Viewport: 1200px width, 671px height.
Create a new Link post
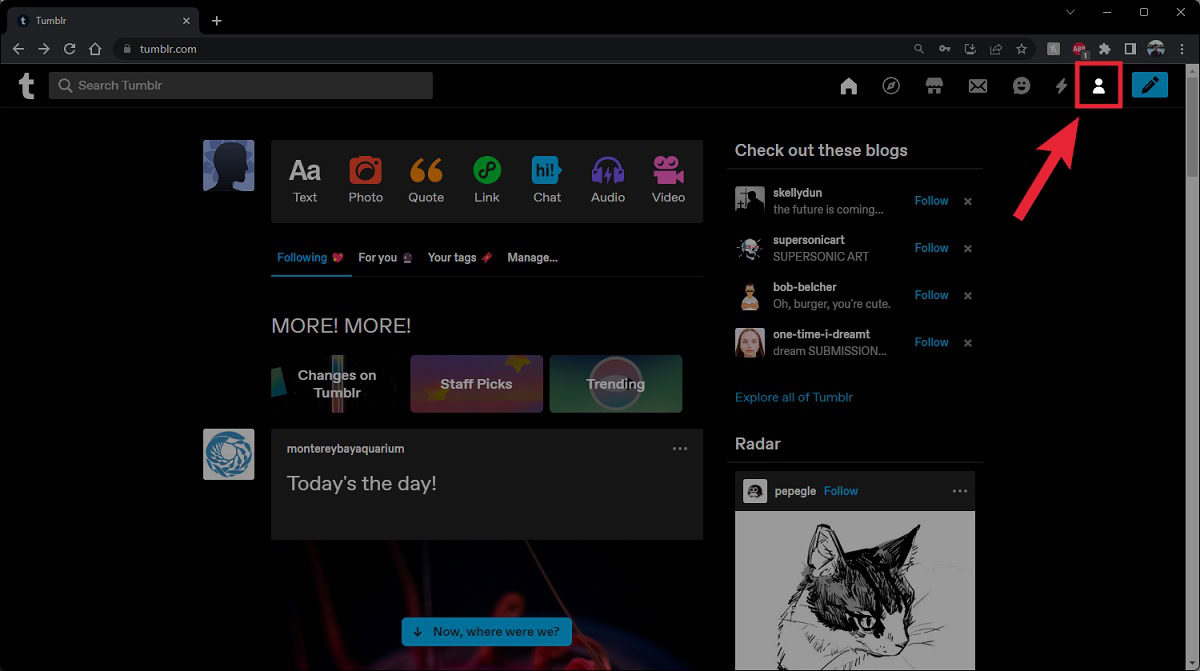[487, 180]
